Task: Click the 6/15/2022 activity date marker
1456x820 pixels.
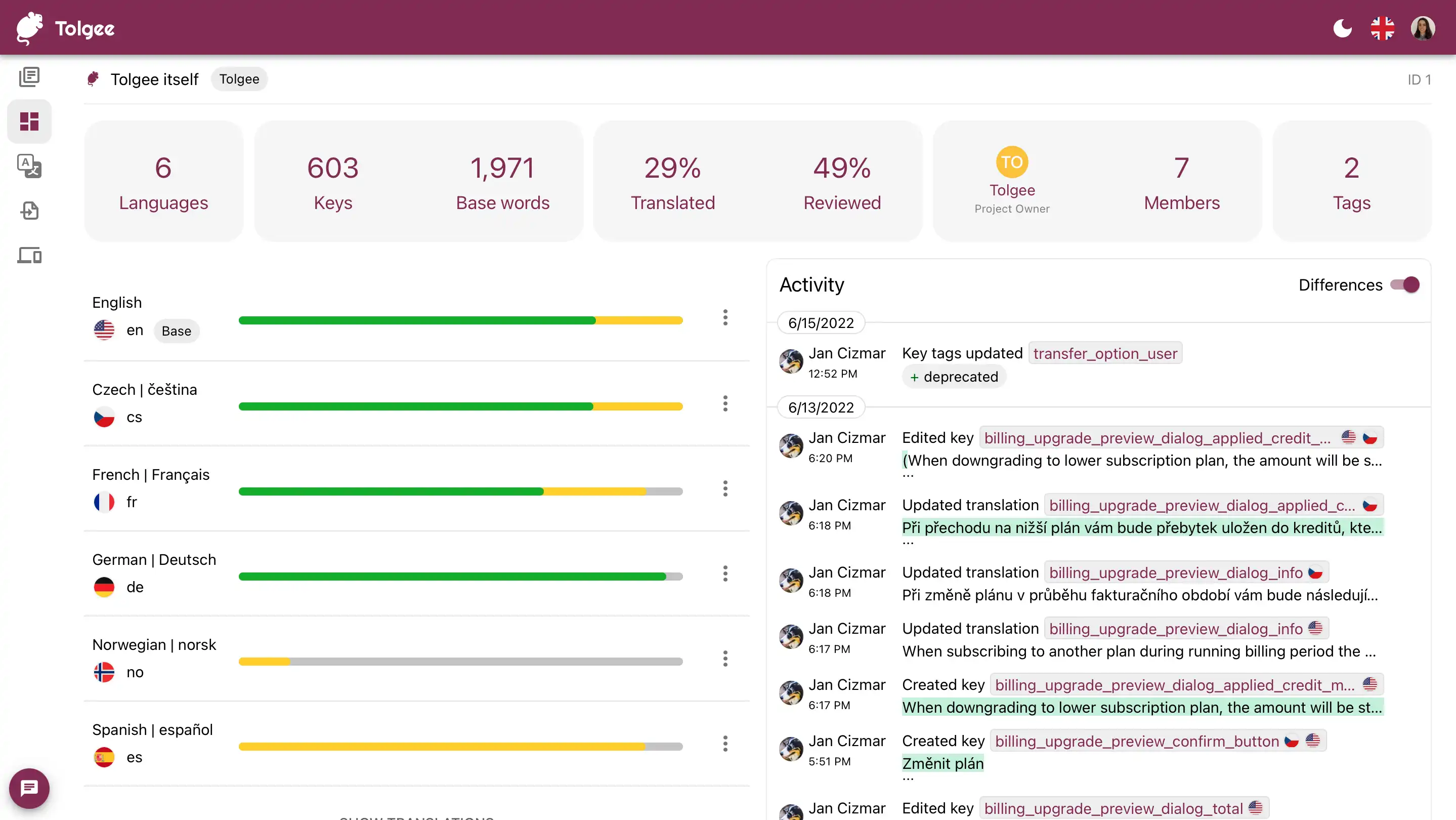Action: click(821, 322)
